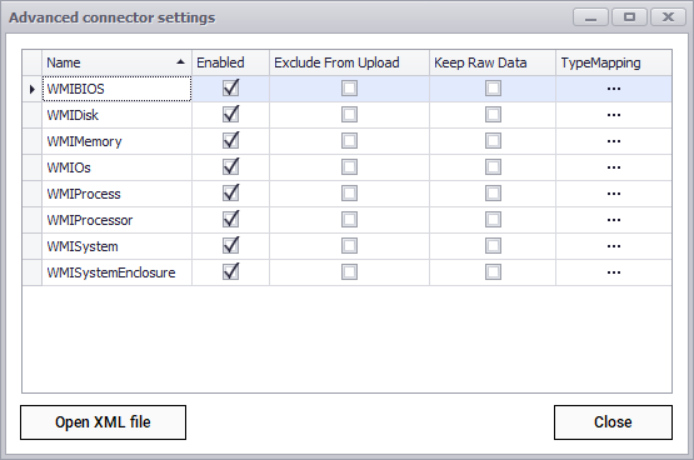Image resolution: width=694 pixels, height=460 pixels.
Task: Open TypeMapping ellipsis for WMISystemEnclosure row
Action: [x=614, y=271]
